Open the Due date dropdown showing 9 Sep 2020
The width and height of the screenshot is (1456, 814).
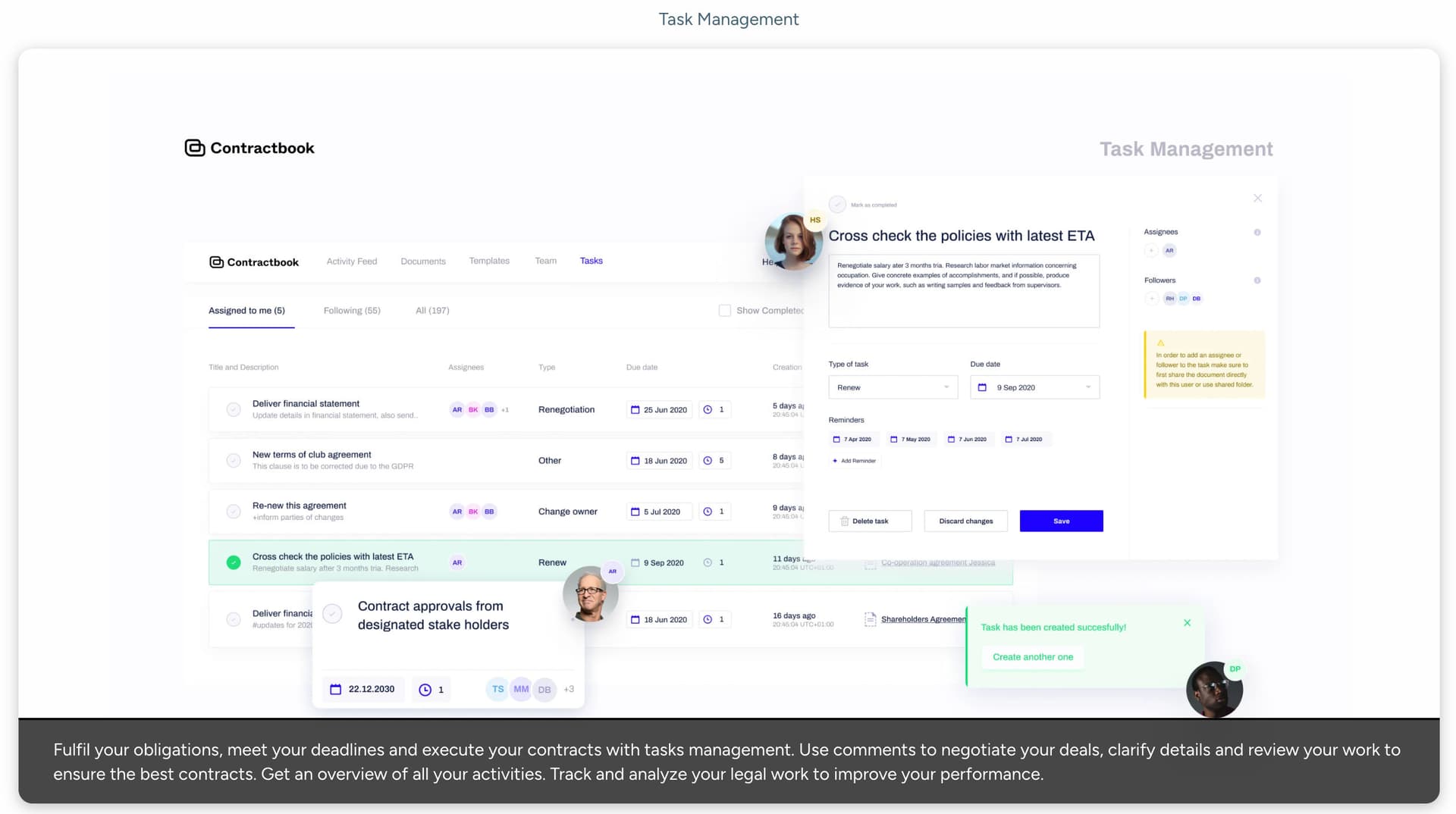tap(1034, 387)
